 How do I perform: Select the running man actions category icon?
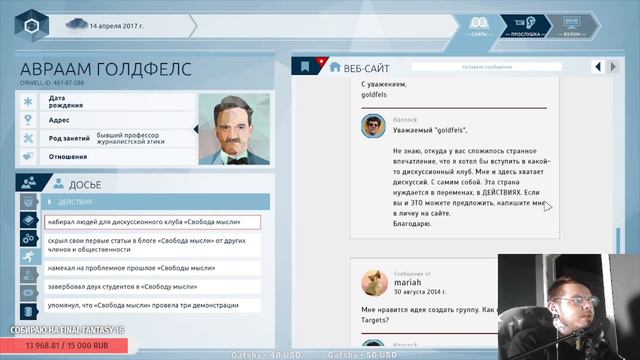[x=29, y=257]
